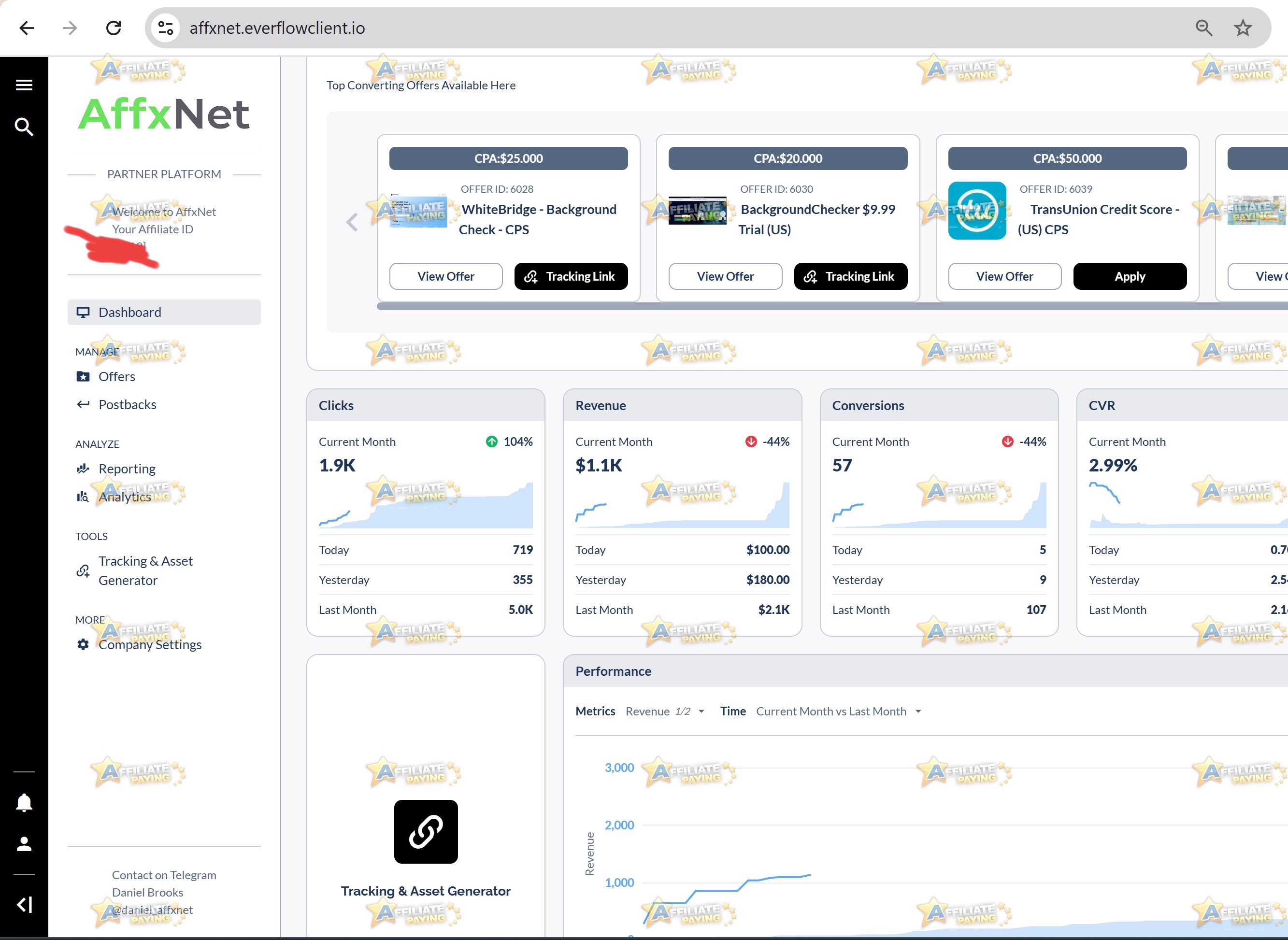
Task: Click the Revenue -44% change indicator
Action: click(x=767, y=442)
